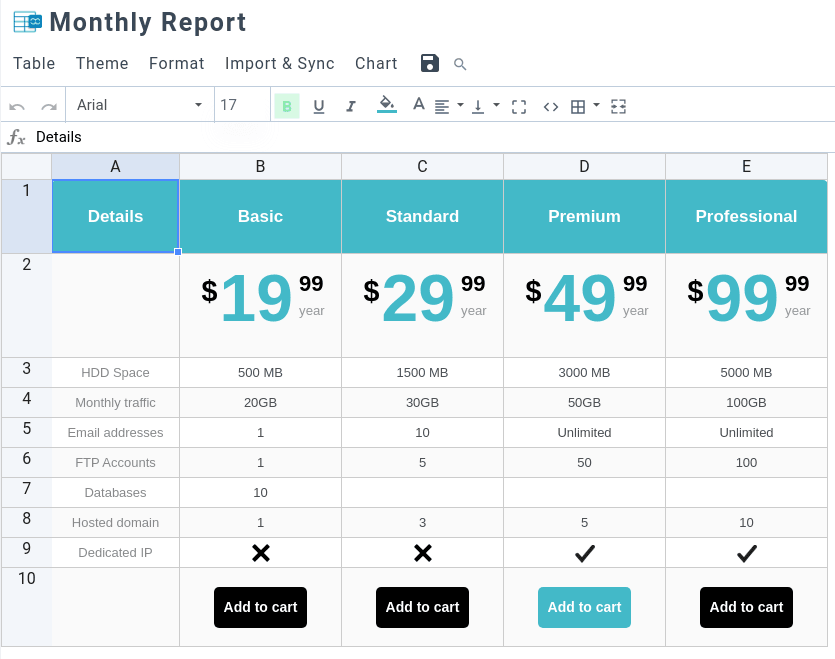
Task: Expand the horizontal alignment dropdown
Action: tap(460, 105)
